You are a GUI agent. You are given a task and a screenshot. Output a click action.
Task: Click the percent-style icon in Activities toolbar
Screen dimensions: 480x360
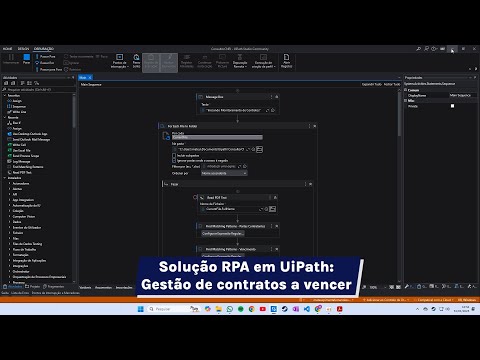pyautogui.click(x=37, y=83)
